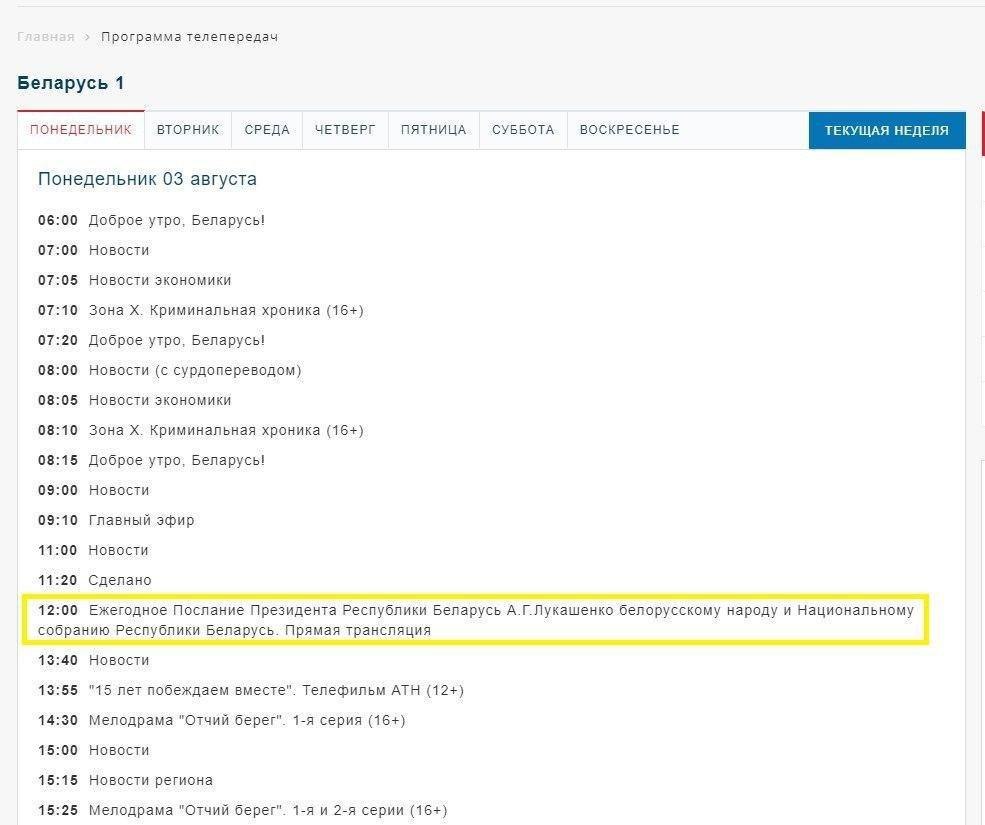985x825 pixels.
Task: Click the 07:20 Доброе утро, Беларусь! row
Action: point(151,341)
